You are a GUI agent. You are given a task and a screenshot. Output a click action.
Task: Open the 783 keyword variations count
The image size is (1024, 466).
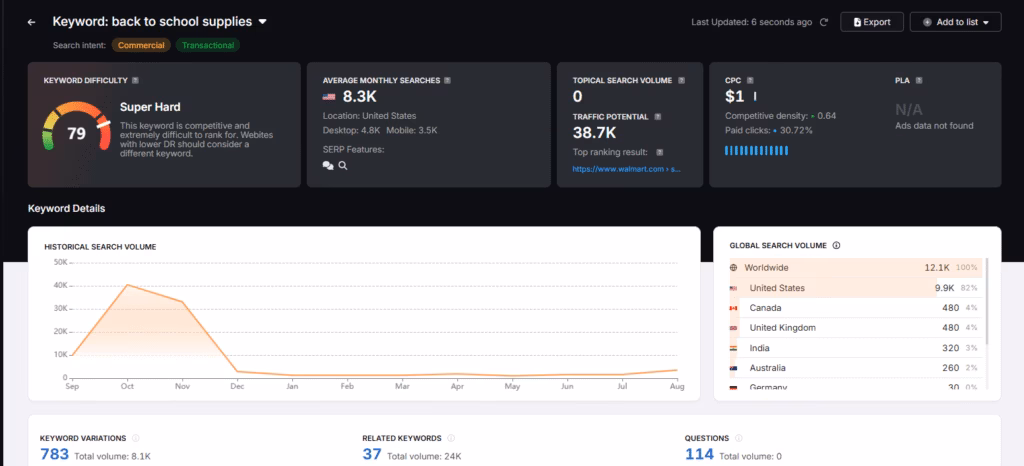[x=54, y=455]
